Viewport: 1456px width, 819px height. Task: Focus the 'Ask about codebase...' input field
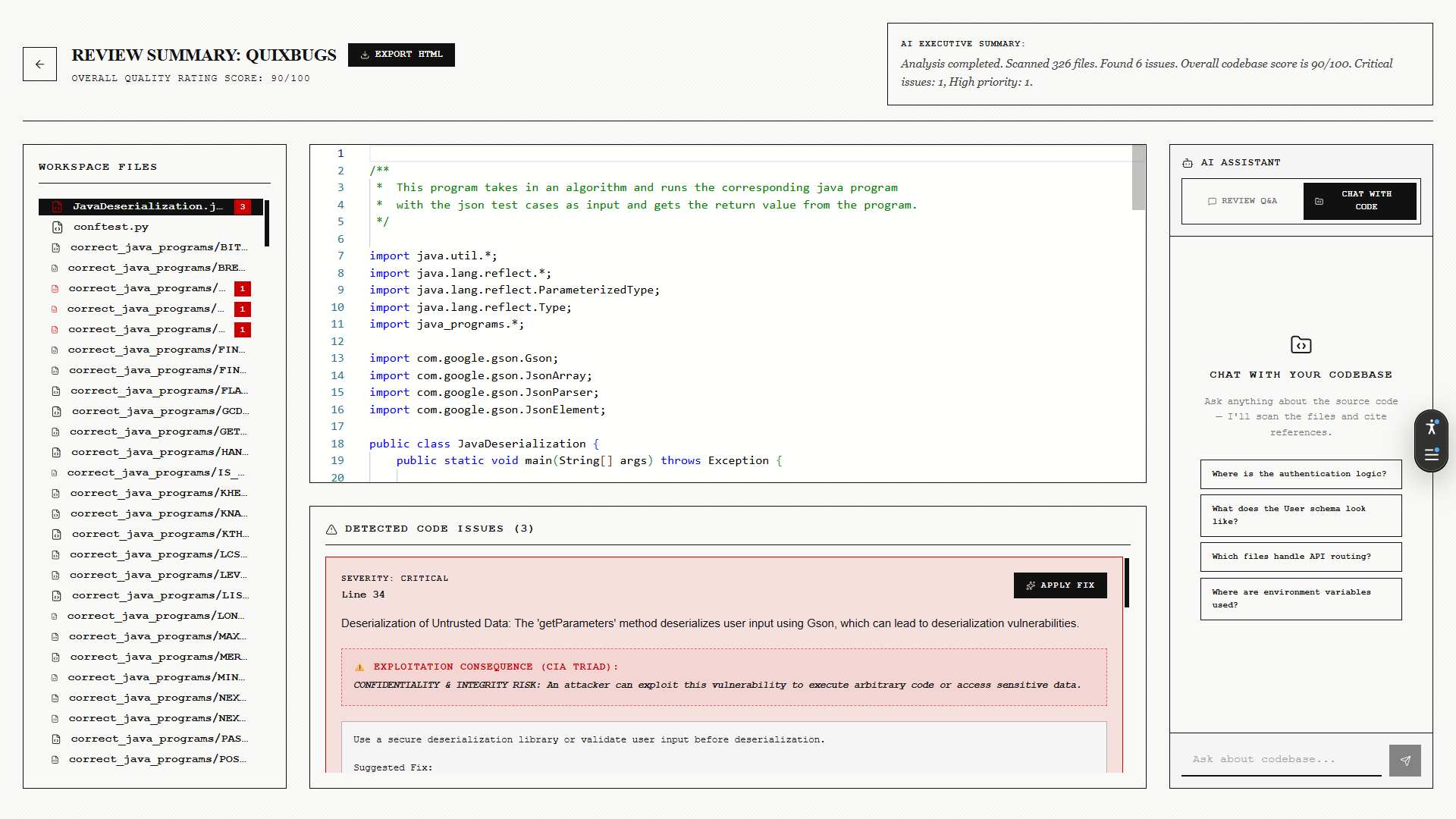(1281, 760)
